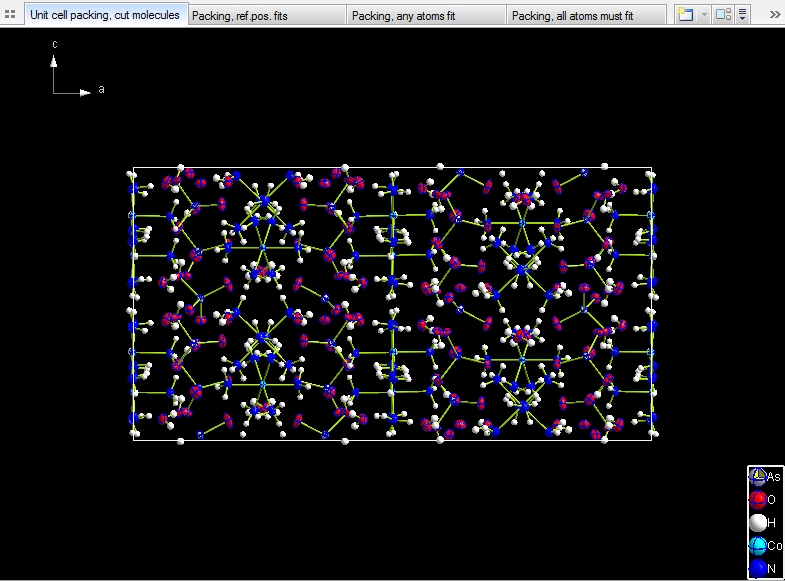Viewport: 785px width, 581px height.
Task: Click the c-axis arrow in orientation indicator
Action: coord(54,62)
